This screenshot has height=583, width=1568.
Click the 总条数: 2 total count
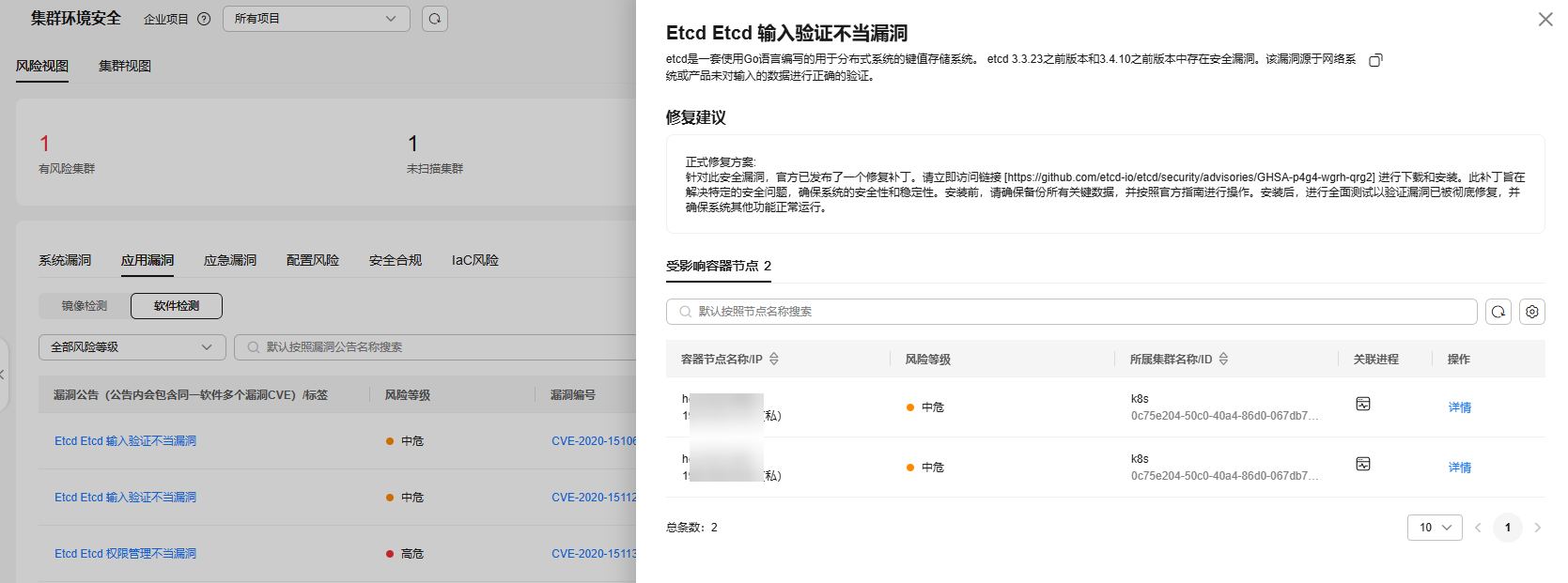(691, 528)
